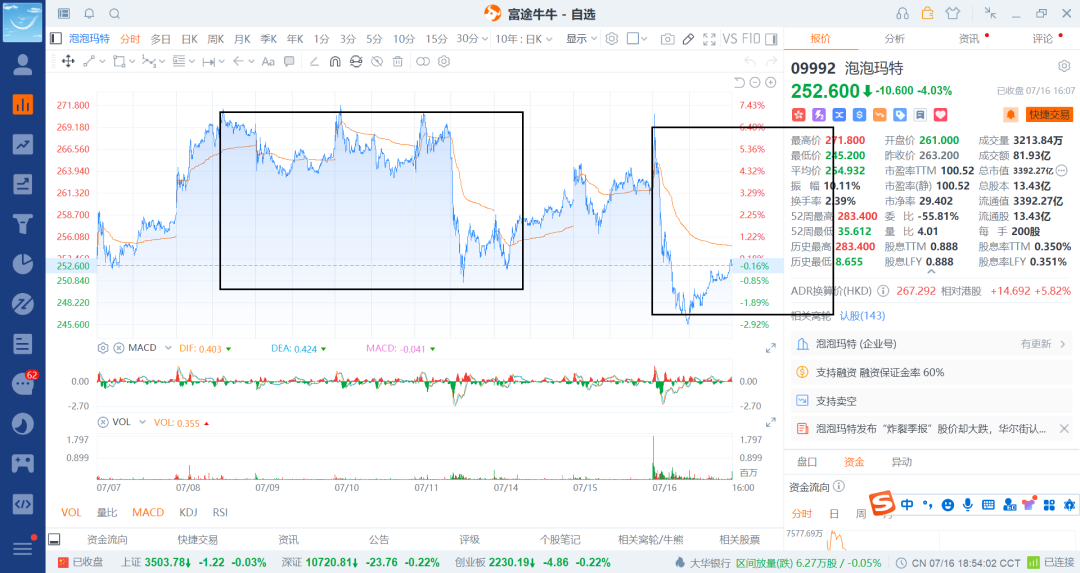Toggle the right panel with layout icon
This screenshot has width=1080, height=573.
pyautogui.click(x=771, y=39)
